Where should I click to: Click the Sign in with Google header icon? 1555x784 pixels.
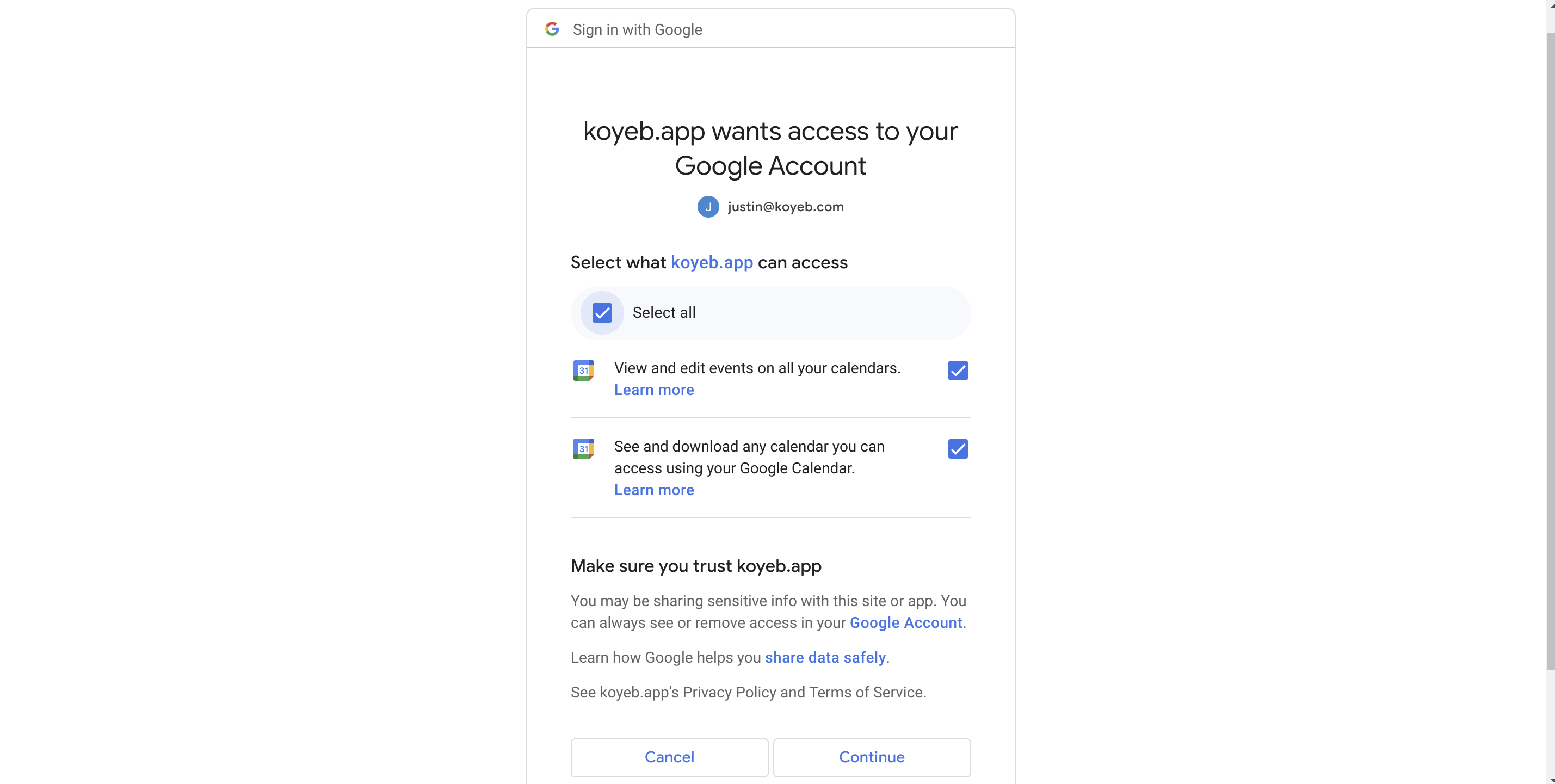[552, 28]
